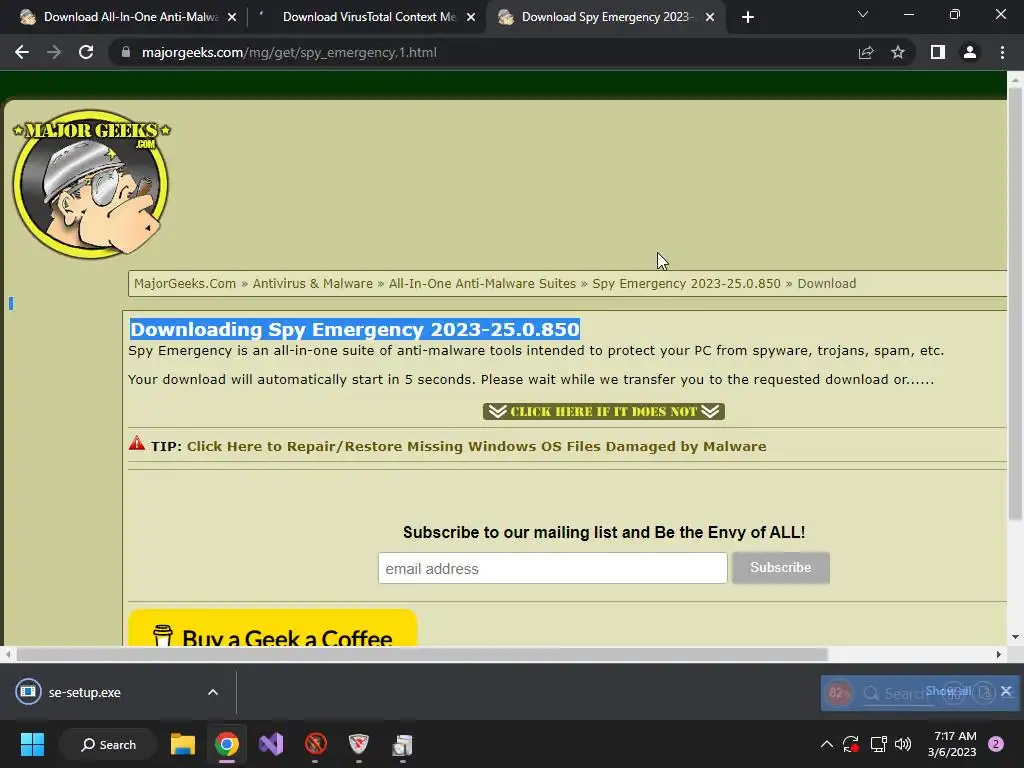
Task: Click Buy a Geek a Coffee banner
Action: pos(272,628)
